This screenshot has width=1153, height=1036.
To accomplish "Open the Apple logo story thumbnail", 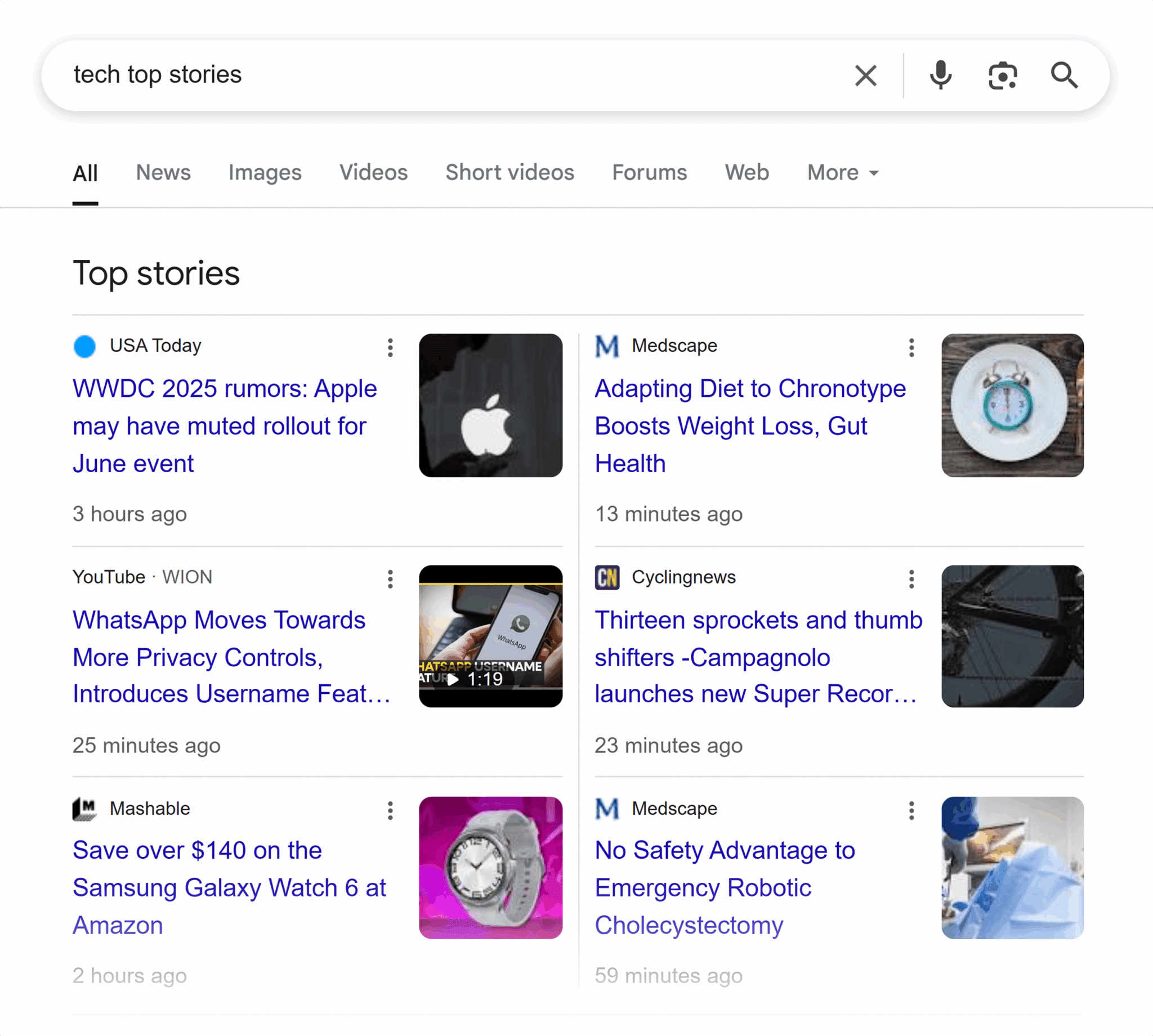I will pos(491,405).
